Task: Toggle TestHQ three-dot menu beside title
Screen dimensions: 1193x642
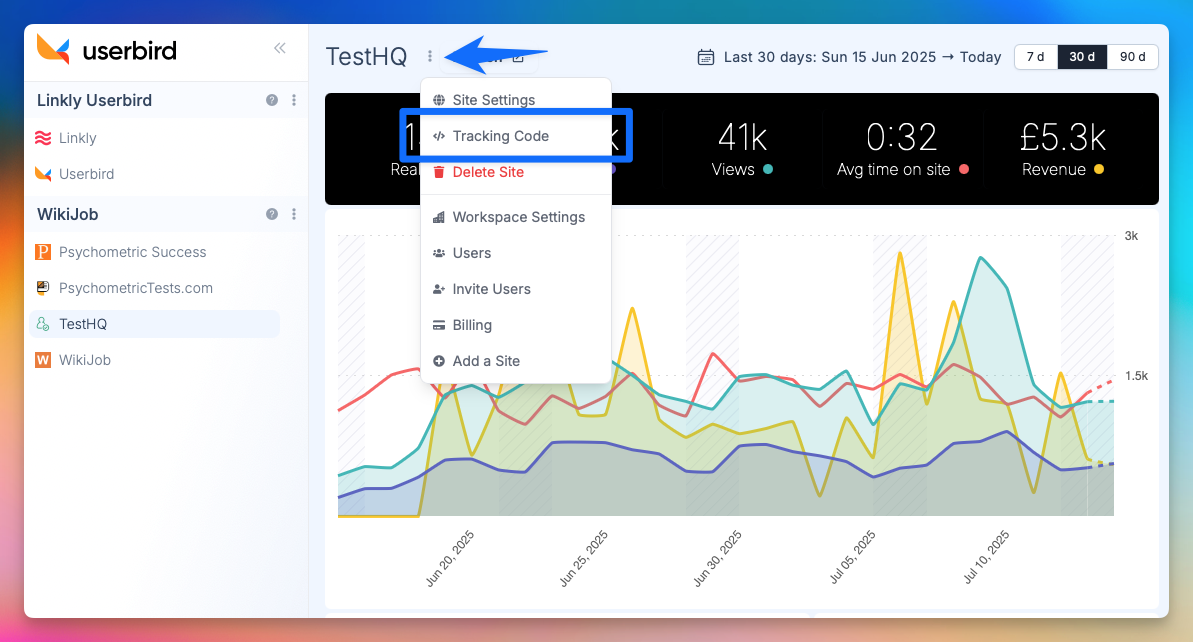Action: pyautogui.click(x=430, y=56)
